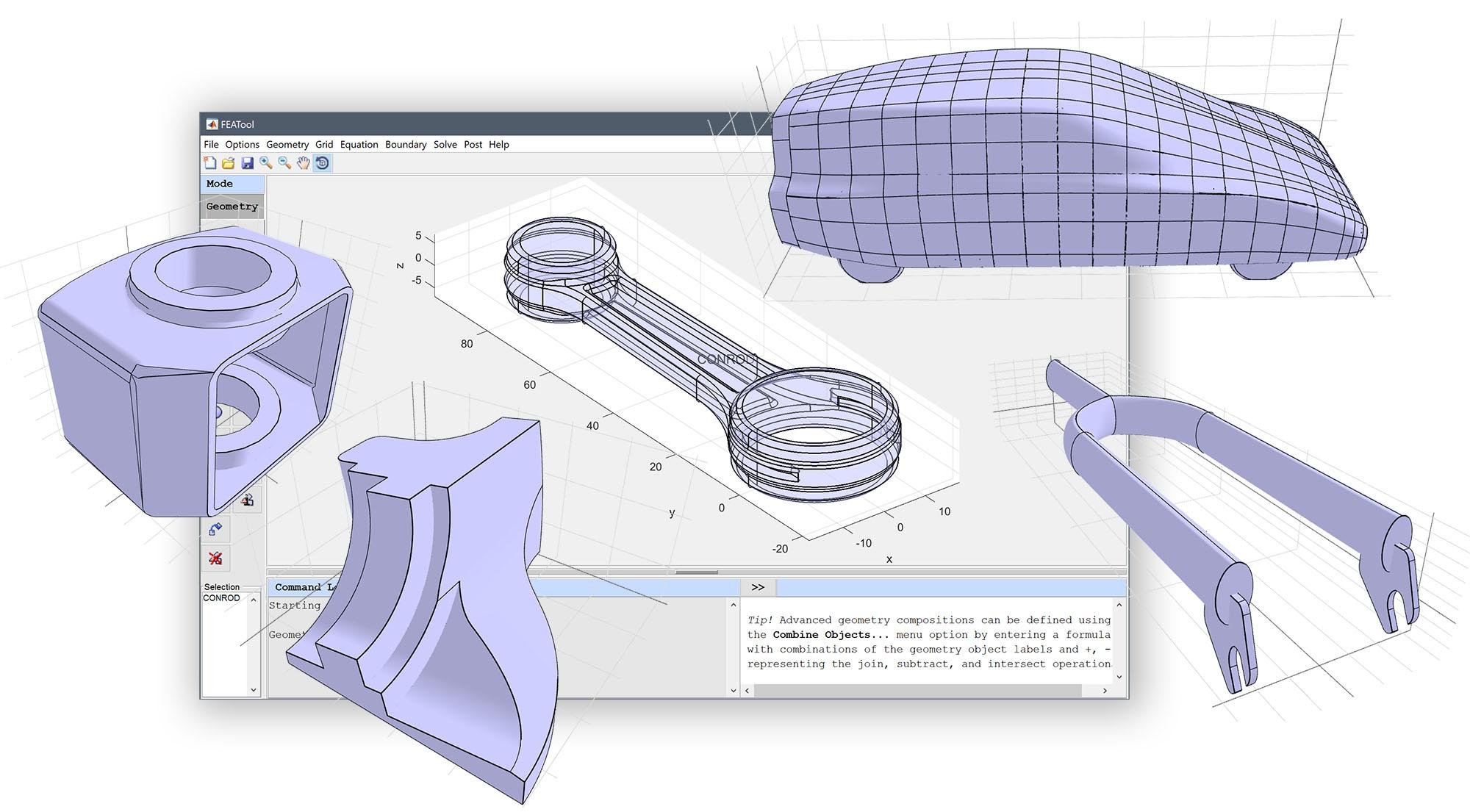Image resolution: width=1470 pixels, height=812 pixels.
Task: Click the delete geometry object icon
Action: pyautogui.click(x=215, y=558)
